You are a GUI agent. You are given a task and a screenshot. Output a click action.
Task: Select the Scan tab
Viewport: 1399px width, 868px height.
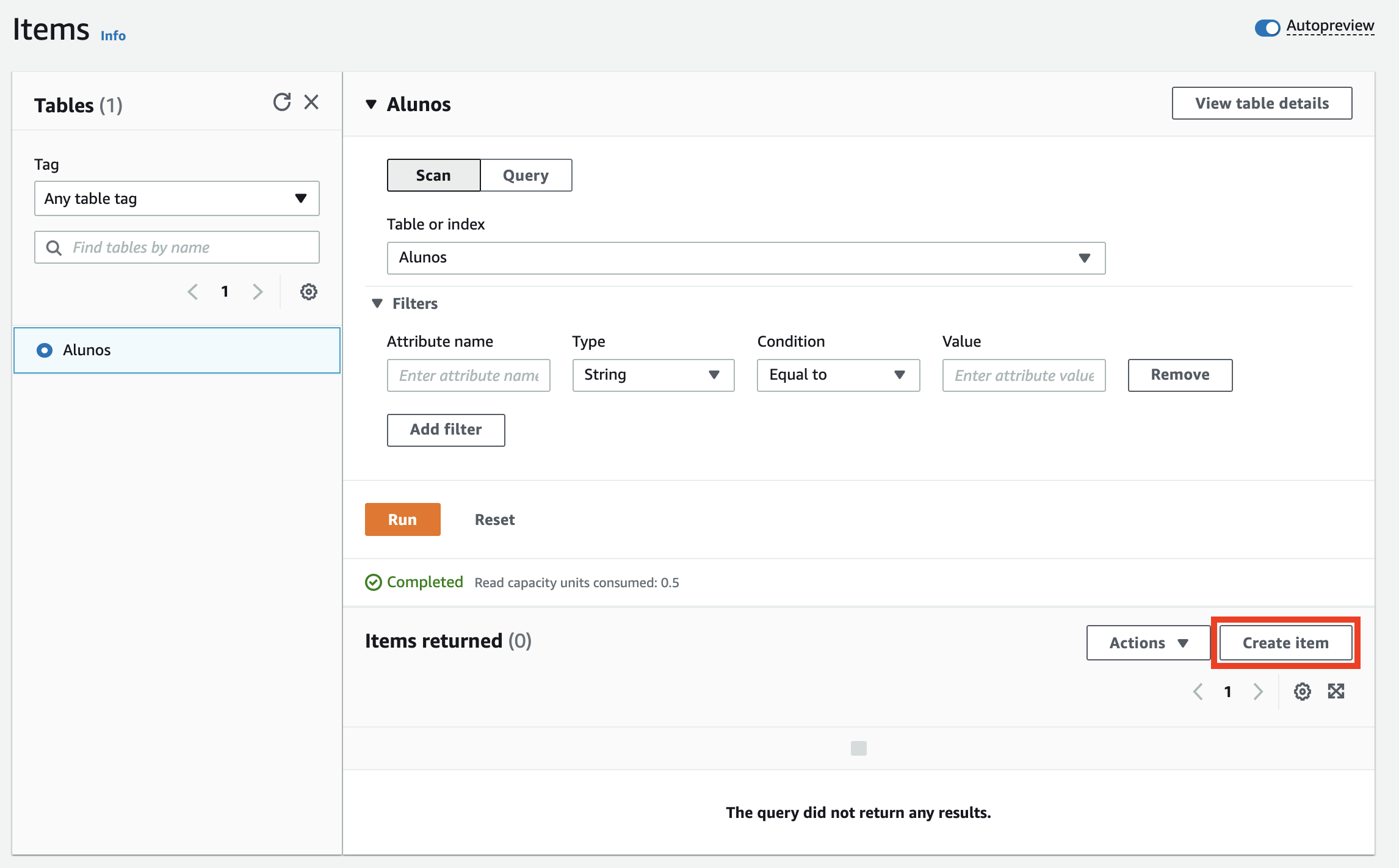point(433,176)
